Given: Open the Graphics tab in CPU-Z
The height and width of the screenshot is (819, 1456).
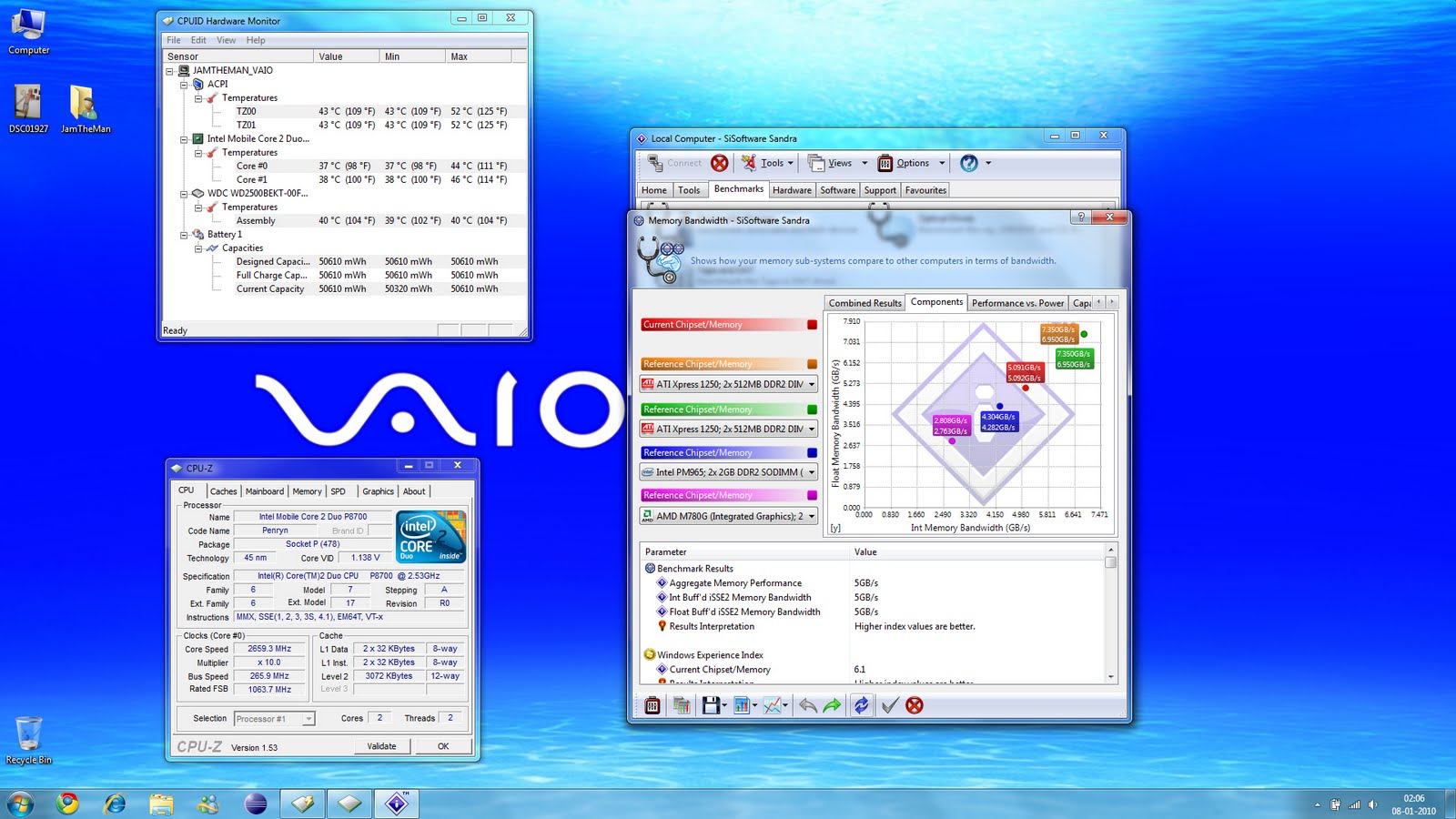Looking at the screenshot, I should [x=378, y=491].
